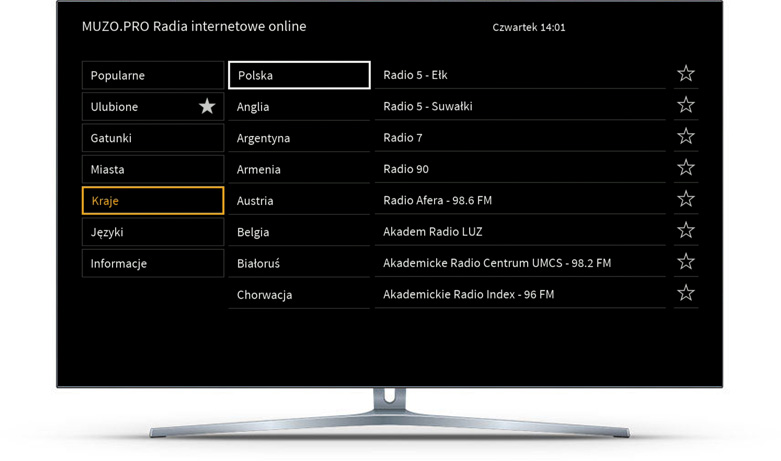Screen dimensions: 781x461
Task: Select the Gatunki menu item
Action: point(152,138)
